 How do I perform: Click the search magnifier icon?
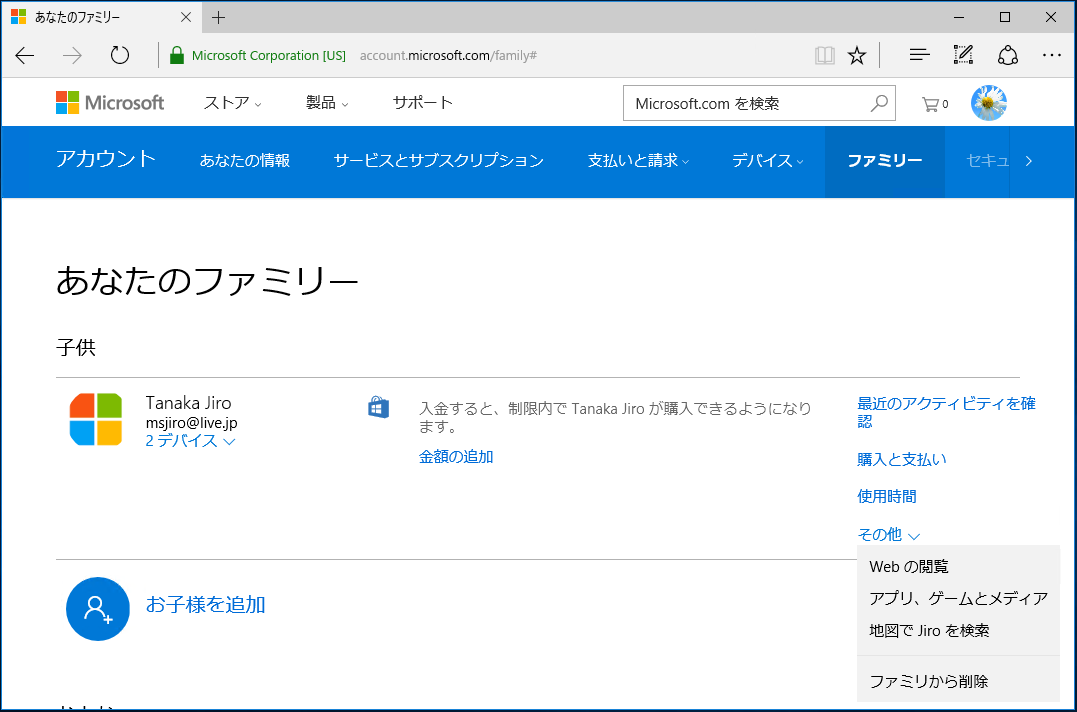click(x=878, y=102)
